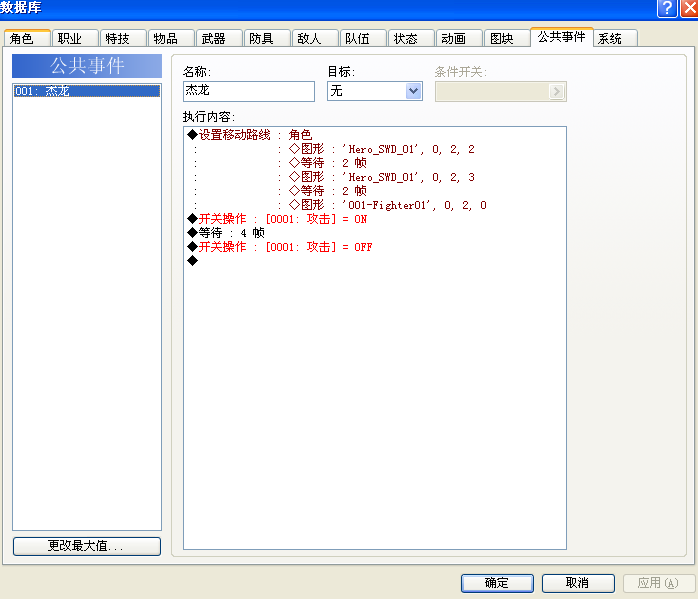The image size is (698, 599).
Task: Switch to the 防具 tab
Action: point(267,38)
